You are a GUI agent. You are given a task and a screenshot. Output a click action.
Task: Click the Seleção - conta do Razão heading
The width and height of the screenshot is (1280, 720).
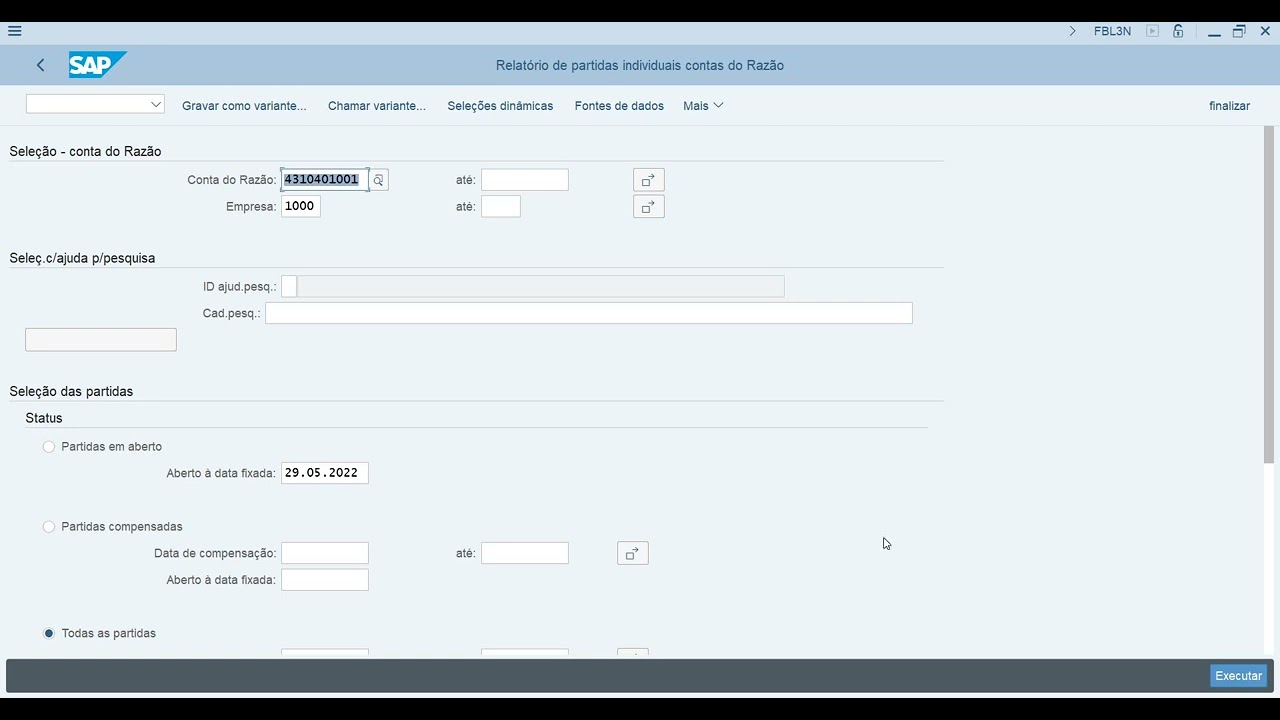click(x=85, y=151)
